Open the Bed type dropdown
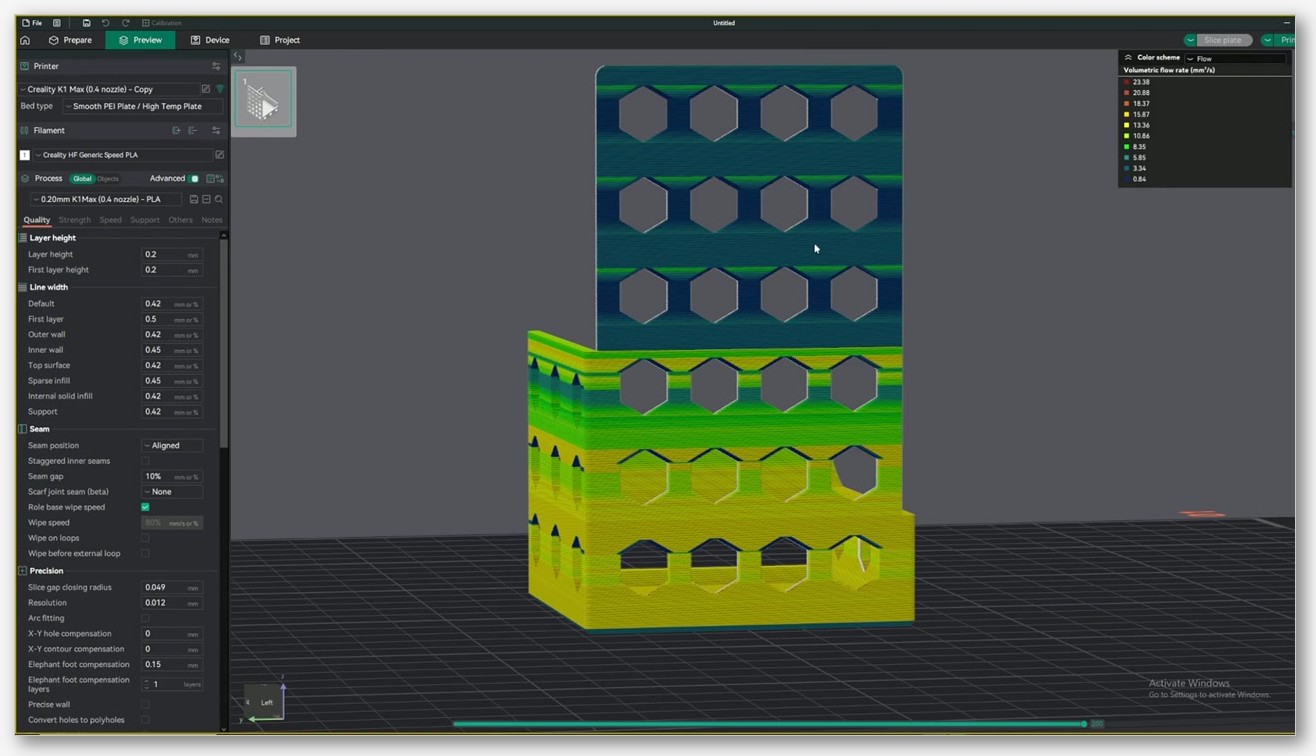 (143, 106)
